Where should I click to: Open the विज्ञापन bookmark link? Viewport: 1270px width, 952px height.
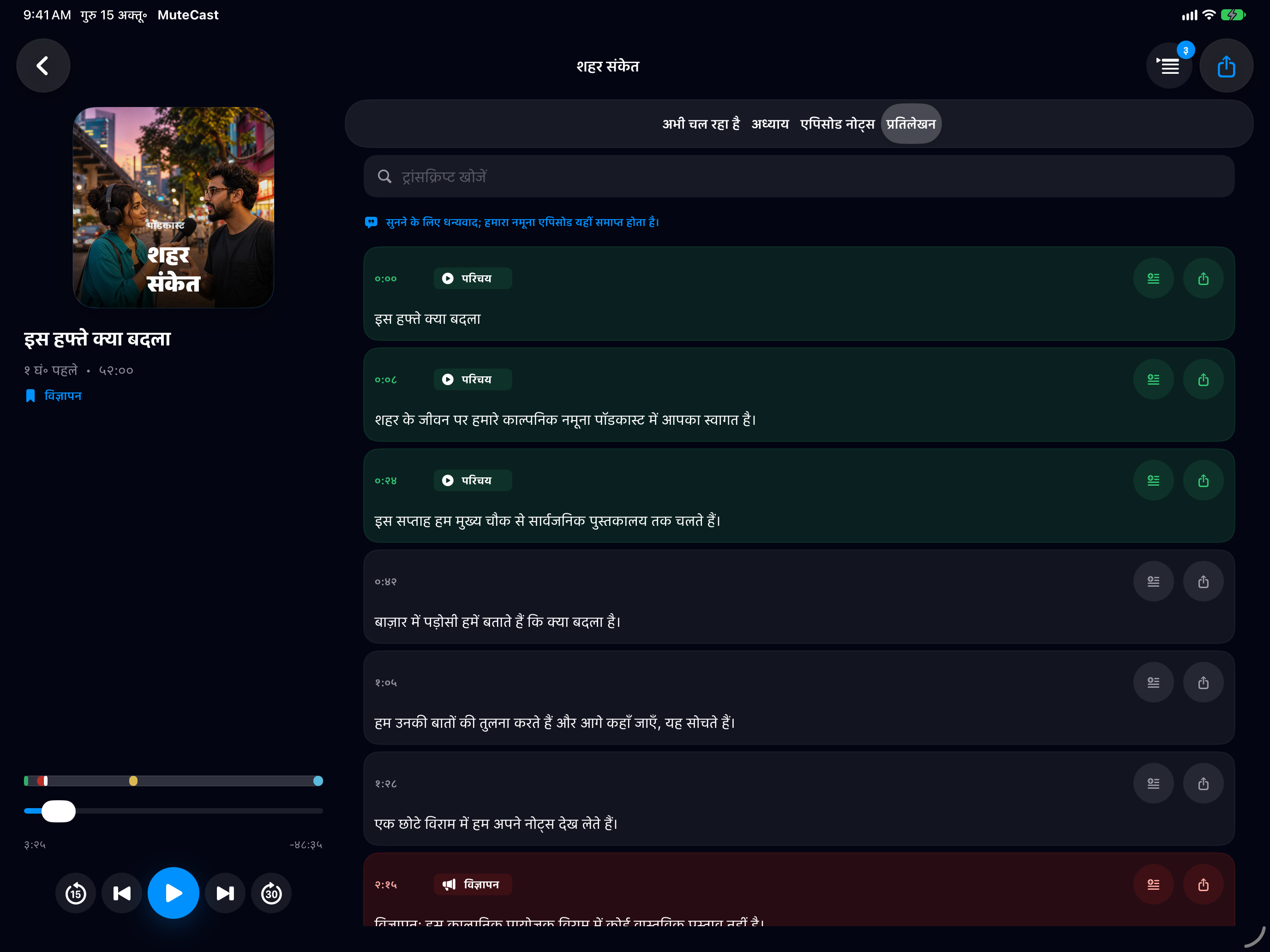click(54, 396)
